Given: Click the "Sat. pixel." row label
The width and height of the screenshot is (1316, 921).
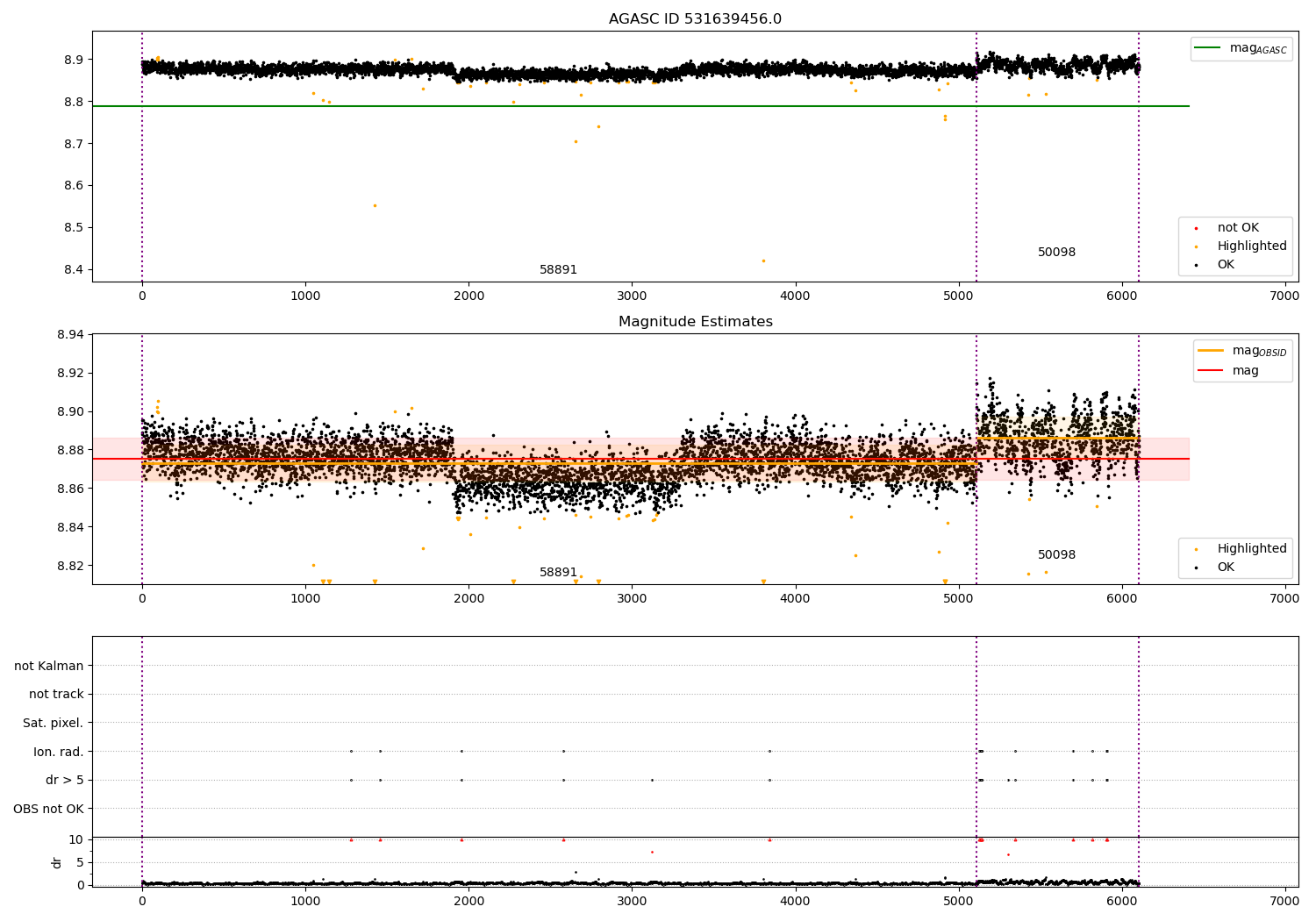Looking at the screenshot, I should pyautogui.click(x=54, y=724).
